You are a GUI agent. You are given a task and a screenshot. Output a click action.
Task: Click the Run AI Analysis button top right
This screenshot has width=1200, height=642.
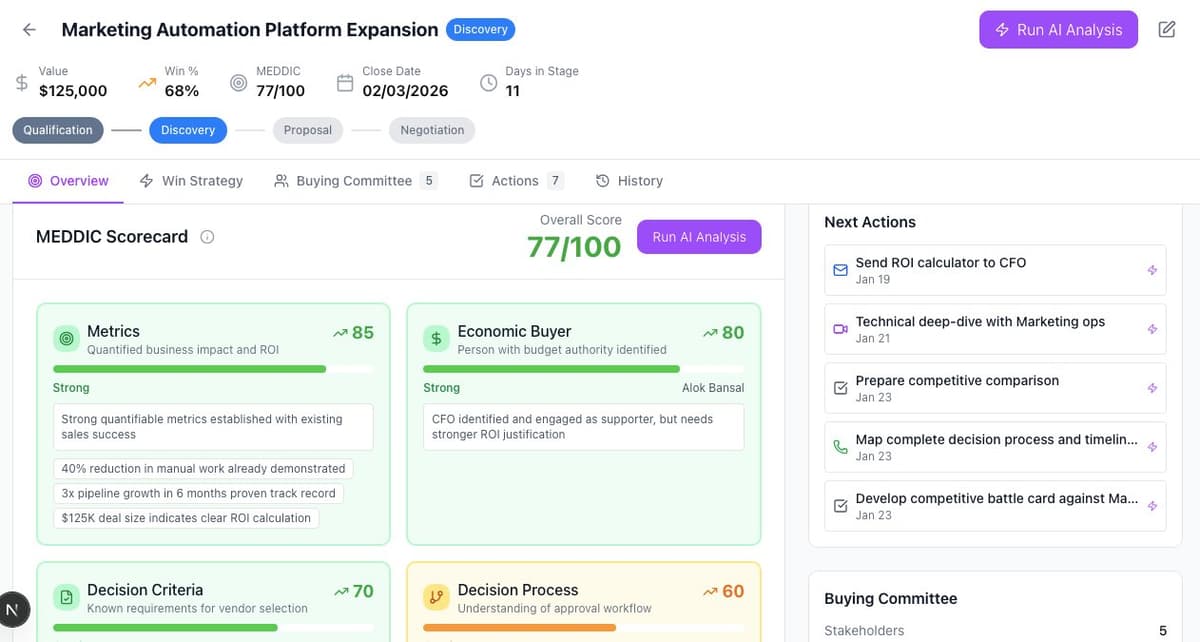point(1058,29)
